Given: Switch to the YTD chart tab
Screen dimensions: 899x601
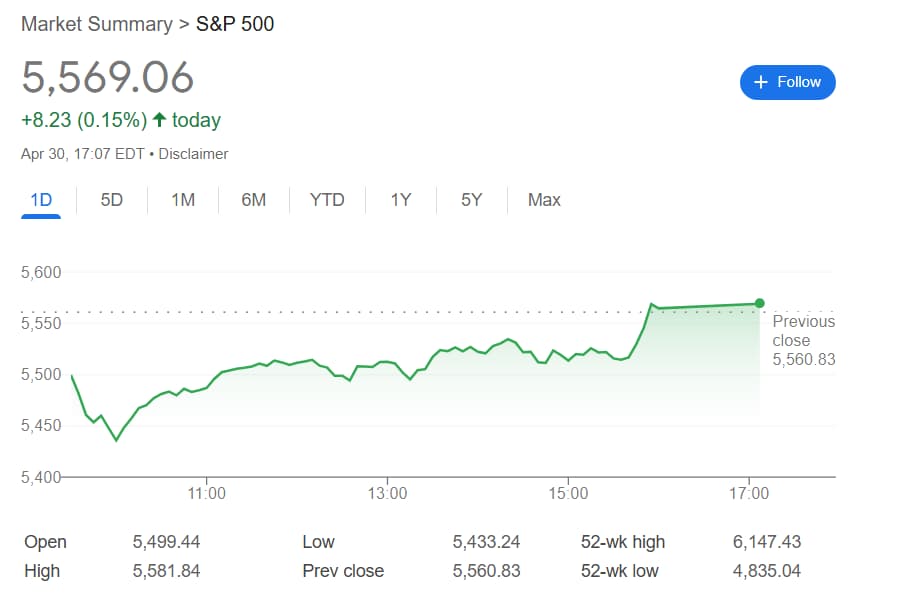Looking at the screenshot, I should [326, 200].
